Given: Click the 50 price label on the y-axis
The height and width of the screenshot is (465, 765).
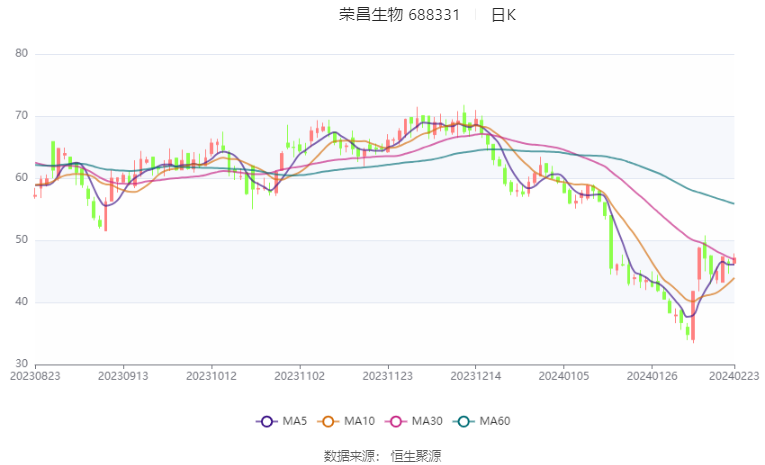Looking at the screenshot, I should 21,240.
